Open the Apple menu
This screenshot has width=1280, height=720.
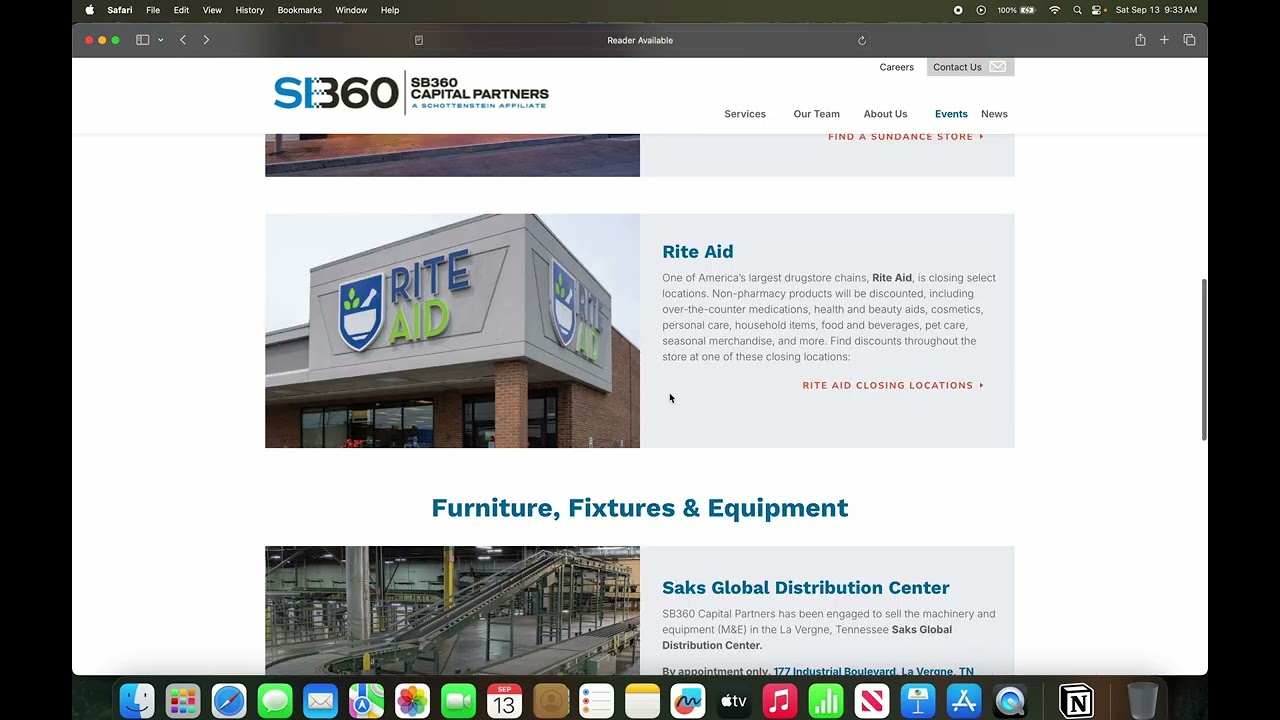pos(89,10)
